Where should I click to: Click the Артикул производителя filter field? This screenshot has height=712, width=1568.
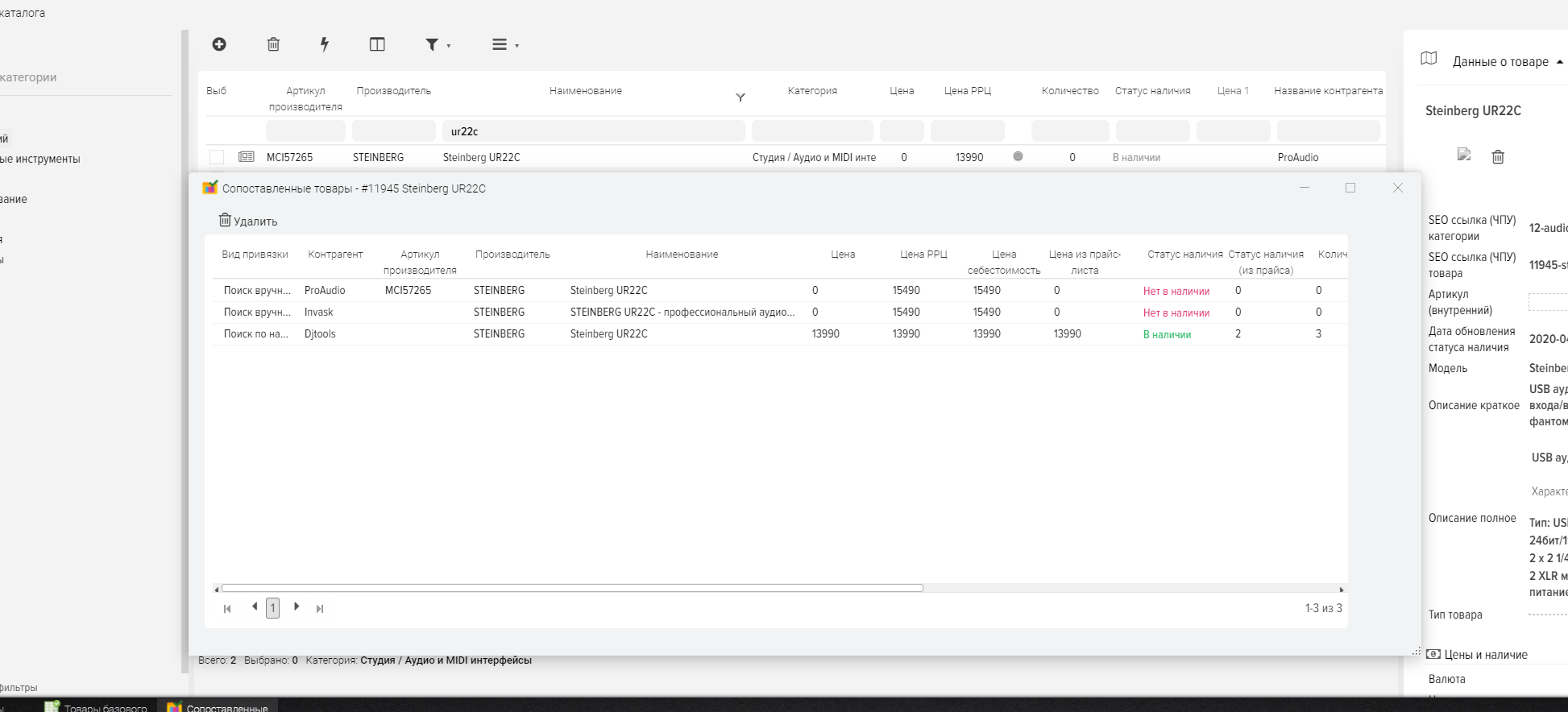click(x=305, y=131)
